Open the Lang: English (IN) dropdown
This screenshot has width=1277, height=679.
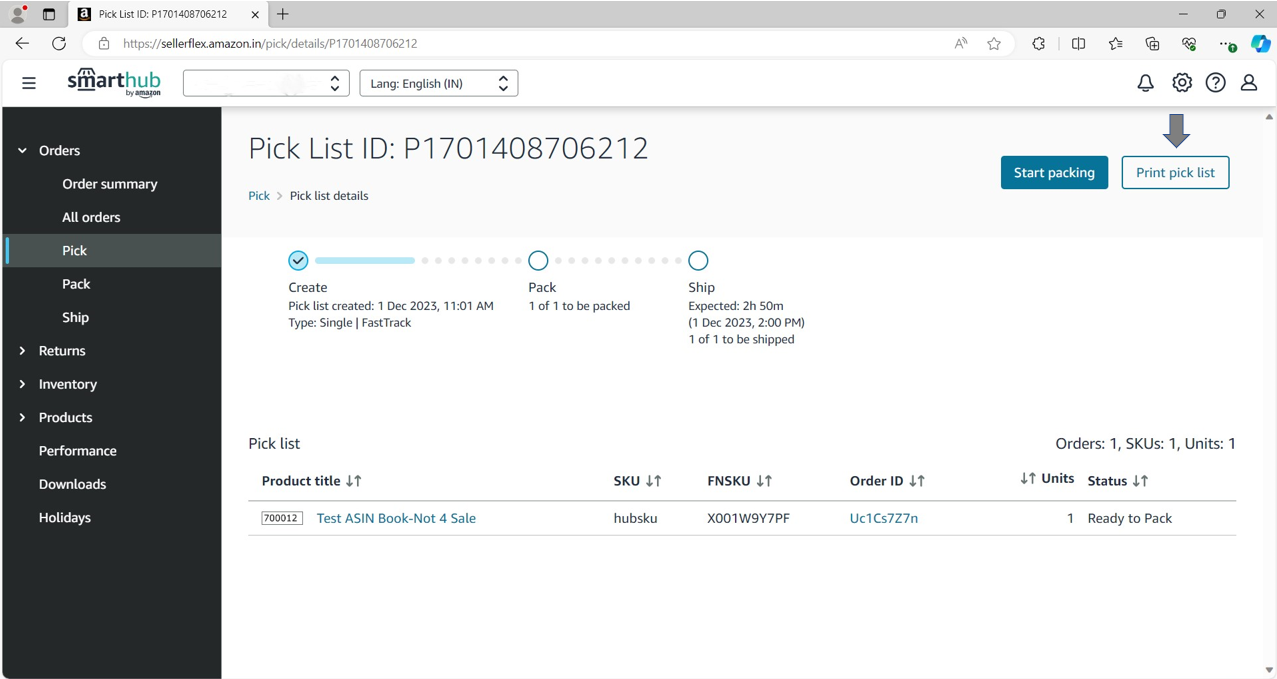(439, 83)
